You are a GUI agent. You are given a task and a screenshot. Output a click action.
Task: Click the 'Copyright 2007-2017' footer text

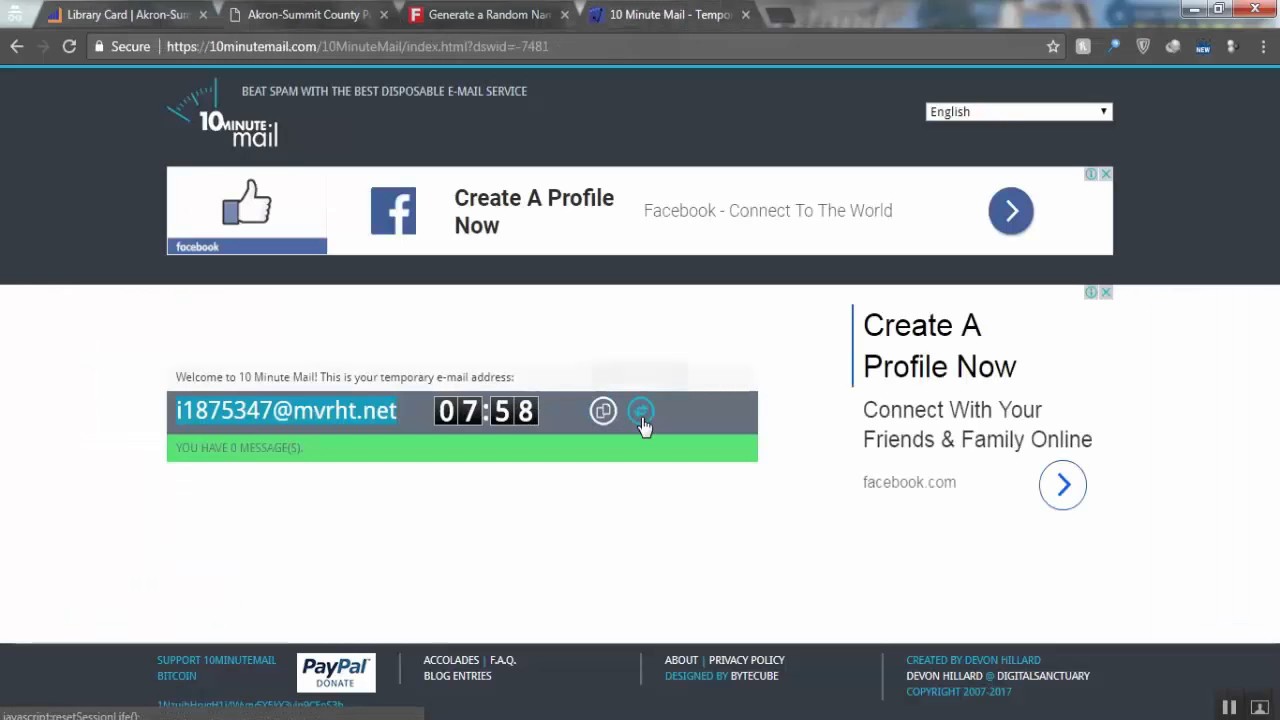tap(959, 692)
